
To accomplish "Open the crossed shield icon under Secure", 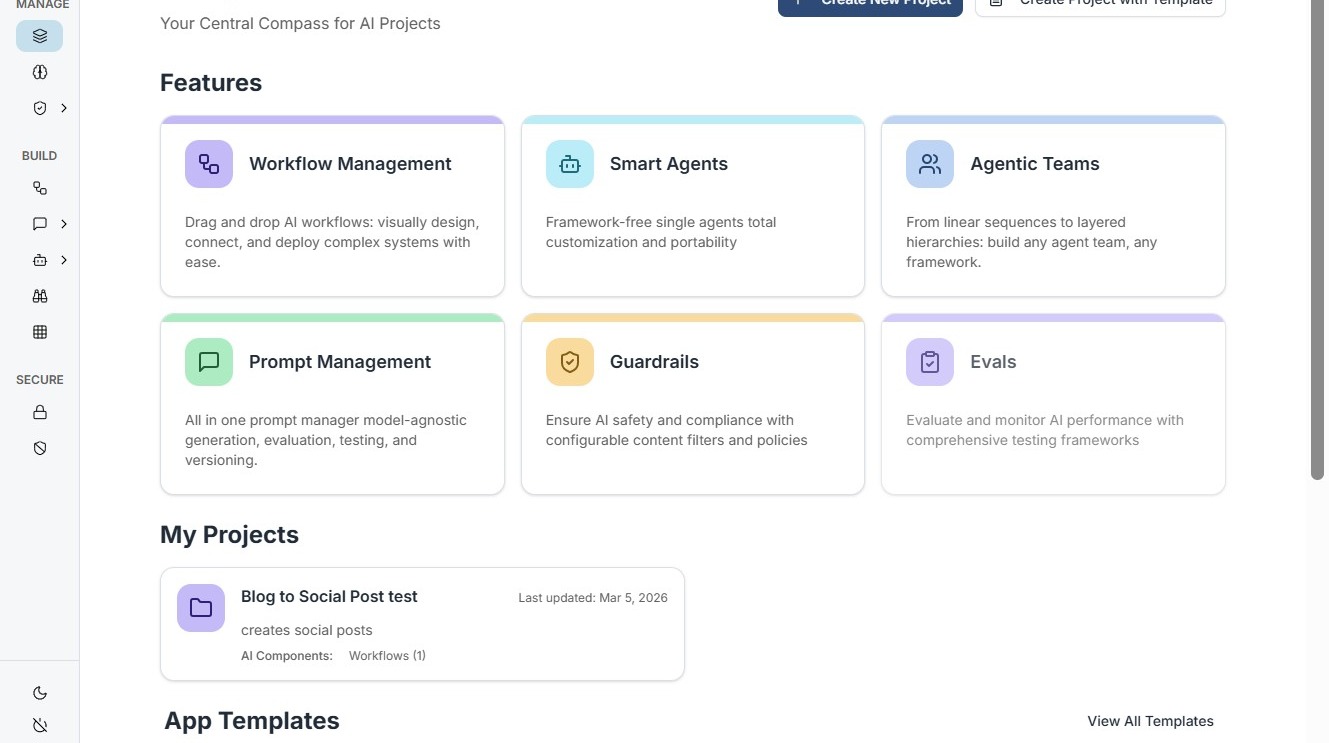I will (x=40, y=448).
